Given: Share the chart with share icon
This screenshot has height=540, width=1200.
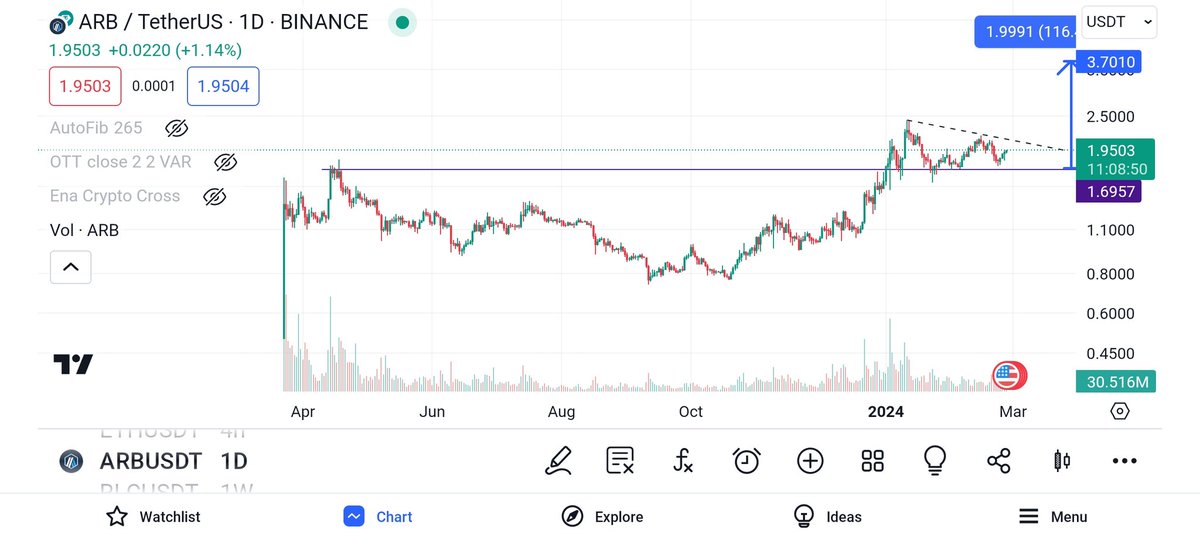Looking at the screenshot, I should (998, 460).
